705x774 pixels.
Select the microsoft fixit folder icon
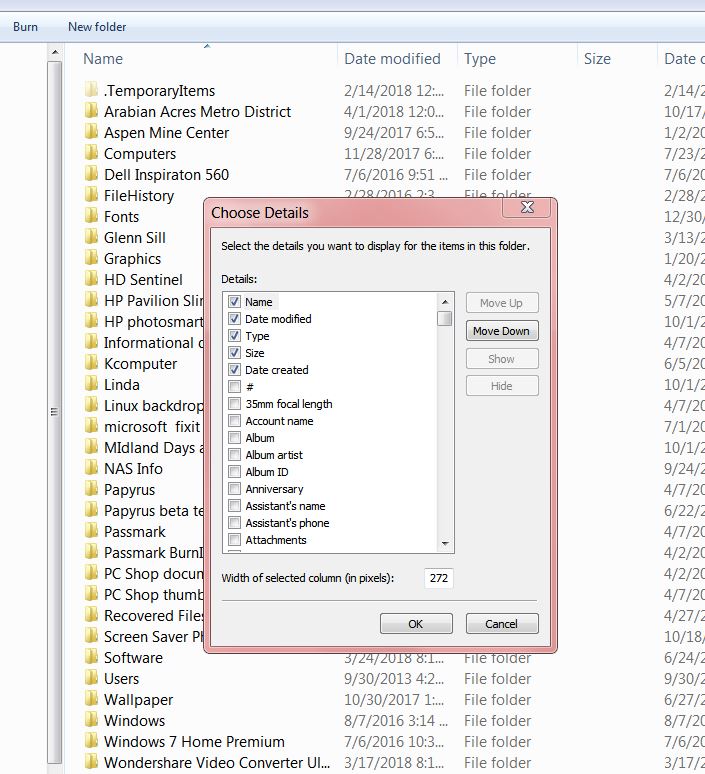pyautogui.click(x=91, y=426)
